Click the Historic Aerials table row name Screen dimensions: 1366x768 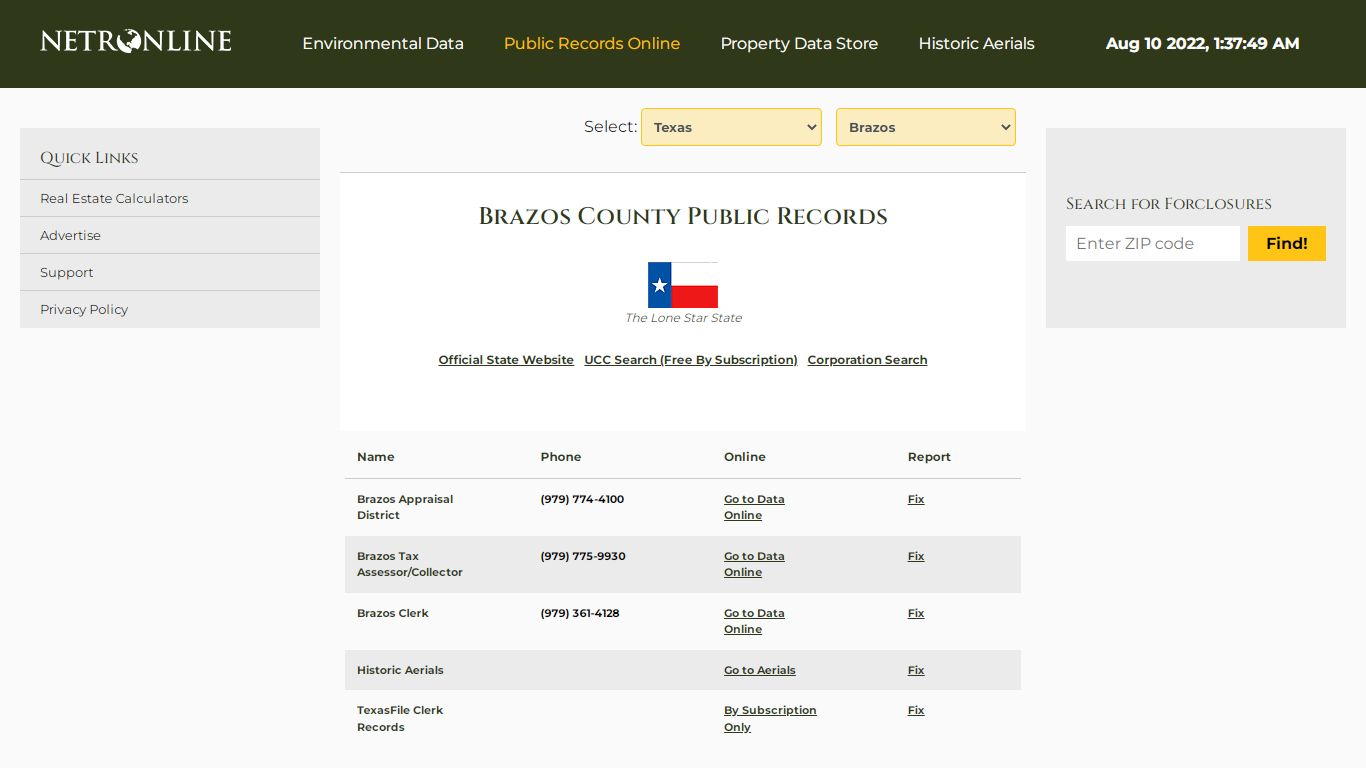400,670
